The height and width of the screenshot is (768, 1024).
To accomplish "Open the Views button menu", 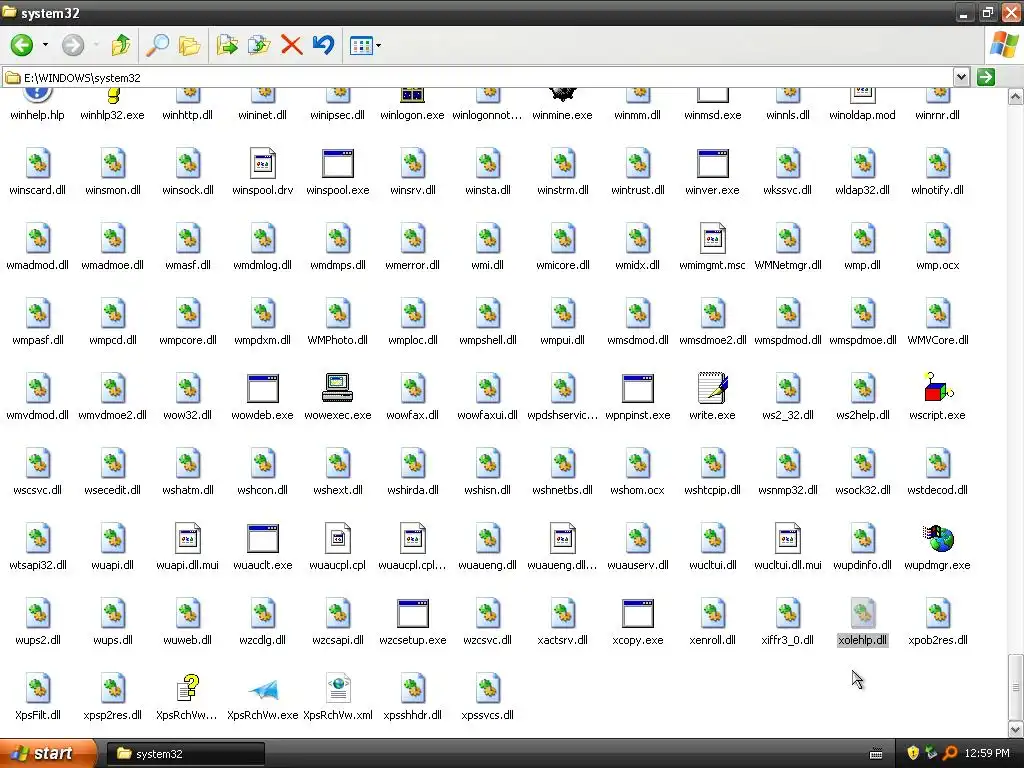I will pyautogui.click(x=365, y=46).
